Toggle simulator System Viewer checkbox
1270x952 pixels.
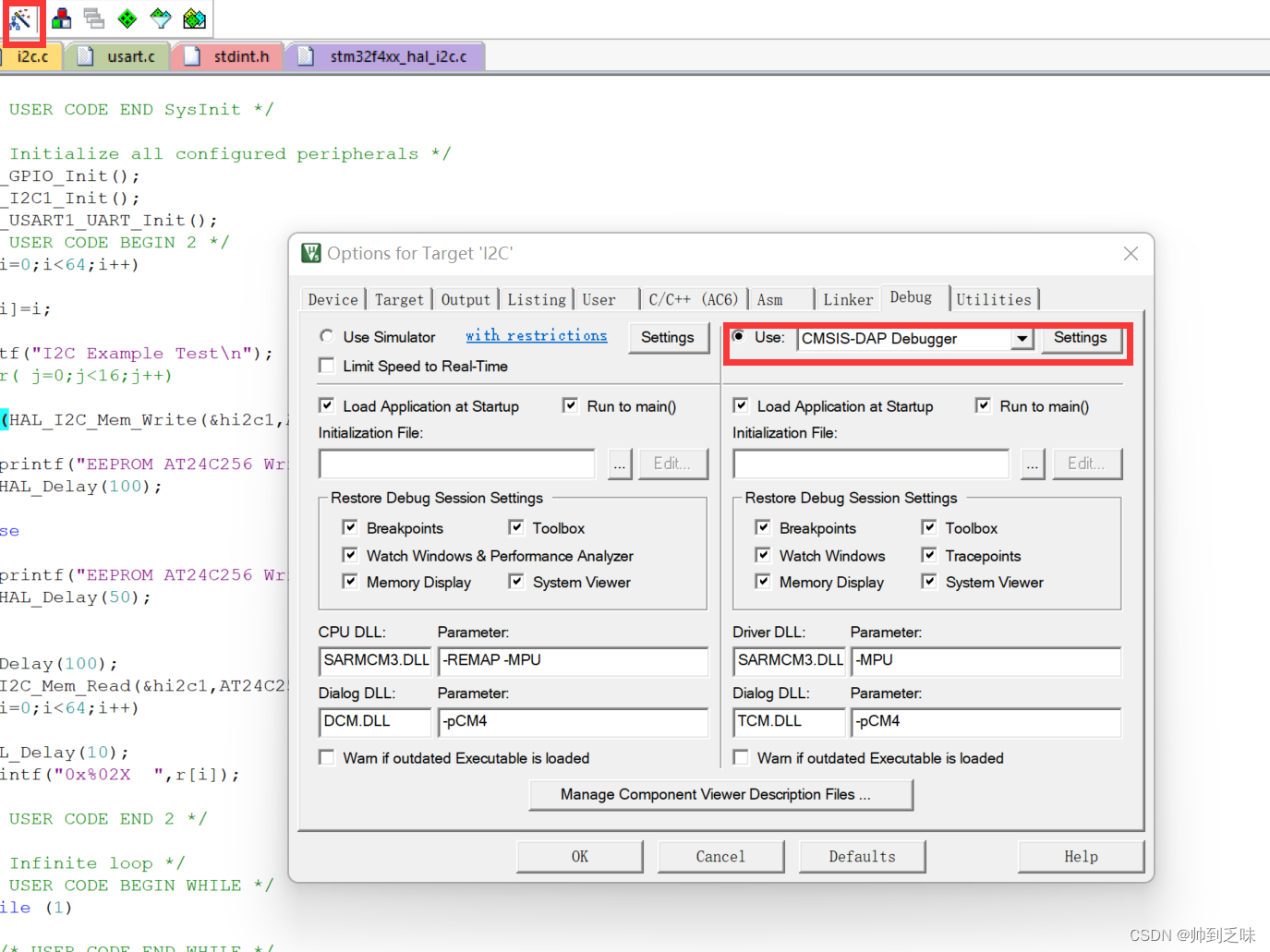(x=516, y=582)
